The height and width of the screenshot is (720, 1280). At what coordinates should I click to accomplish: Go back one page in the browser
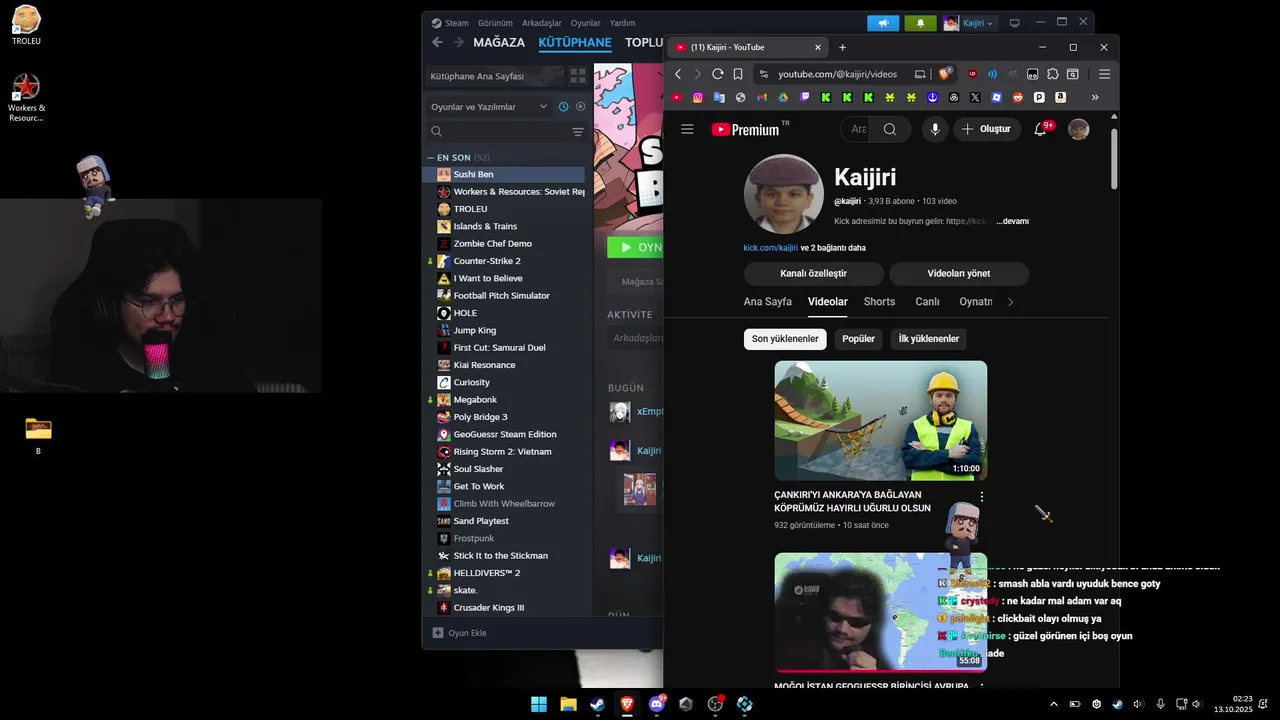tap(678, 74)
